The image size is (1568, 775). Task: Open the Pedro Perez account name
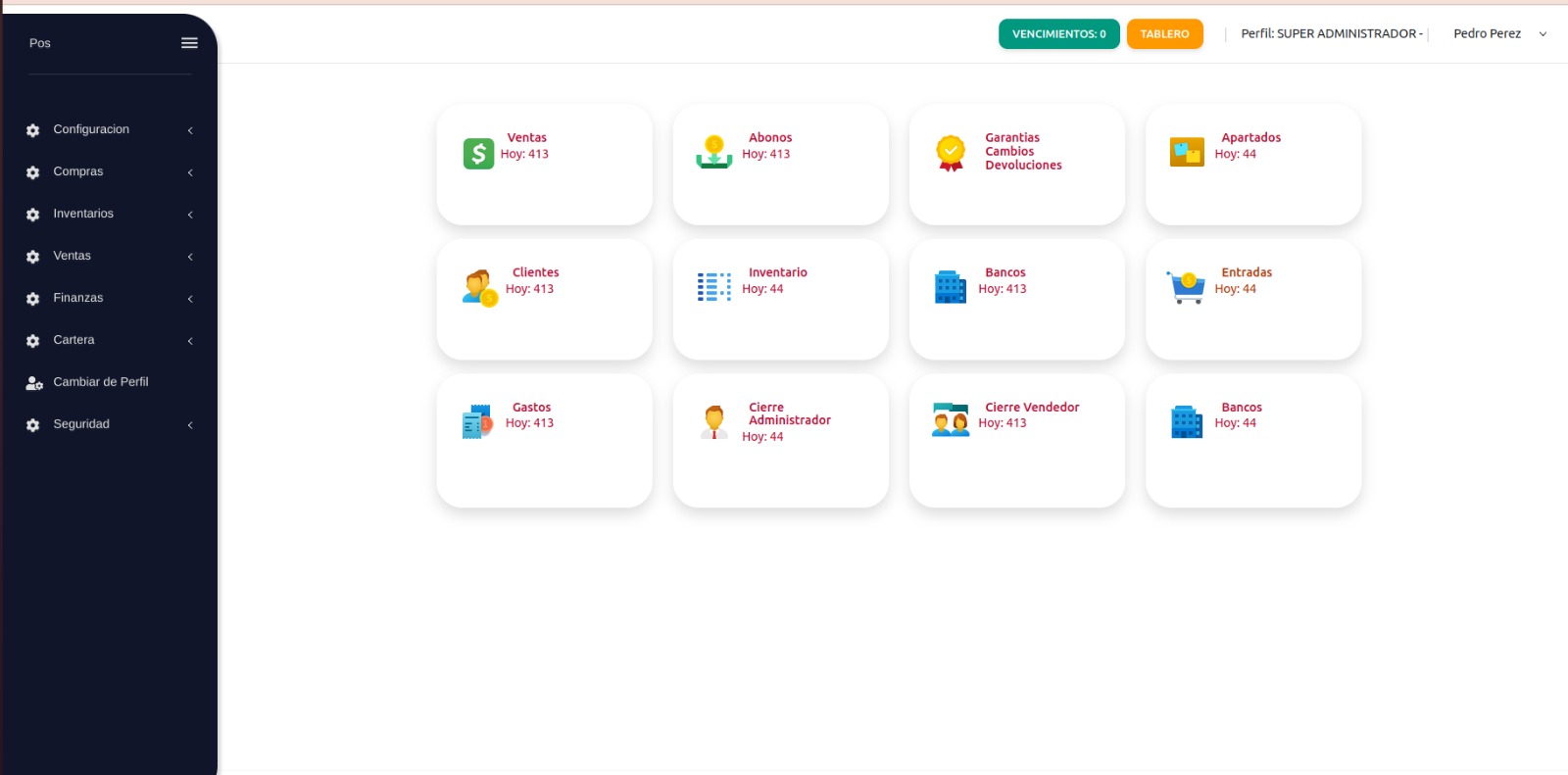(x=1487, y=33)
